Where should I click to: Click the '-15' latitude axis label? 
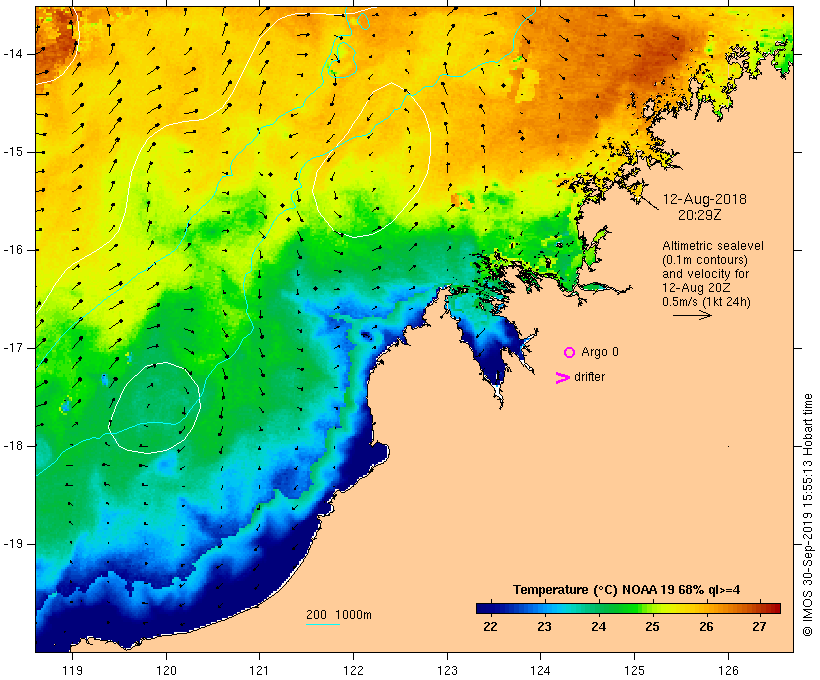(x=13, y=152)
